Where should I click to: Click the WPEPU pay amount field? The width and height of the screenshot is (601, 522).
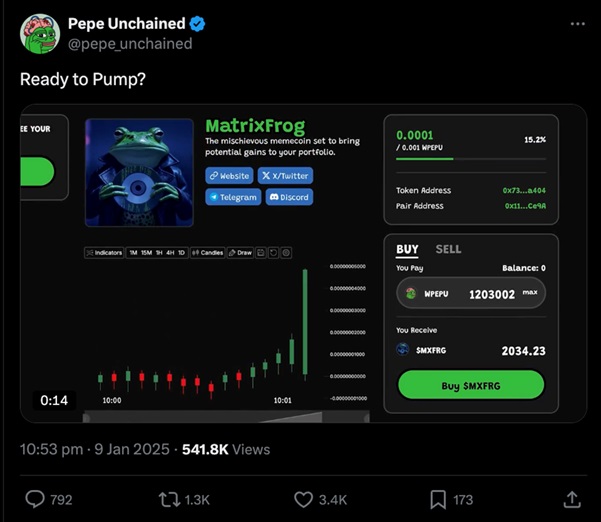tap(471, 294)
